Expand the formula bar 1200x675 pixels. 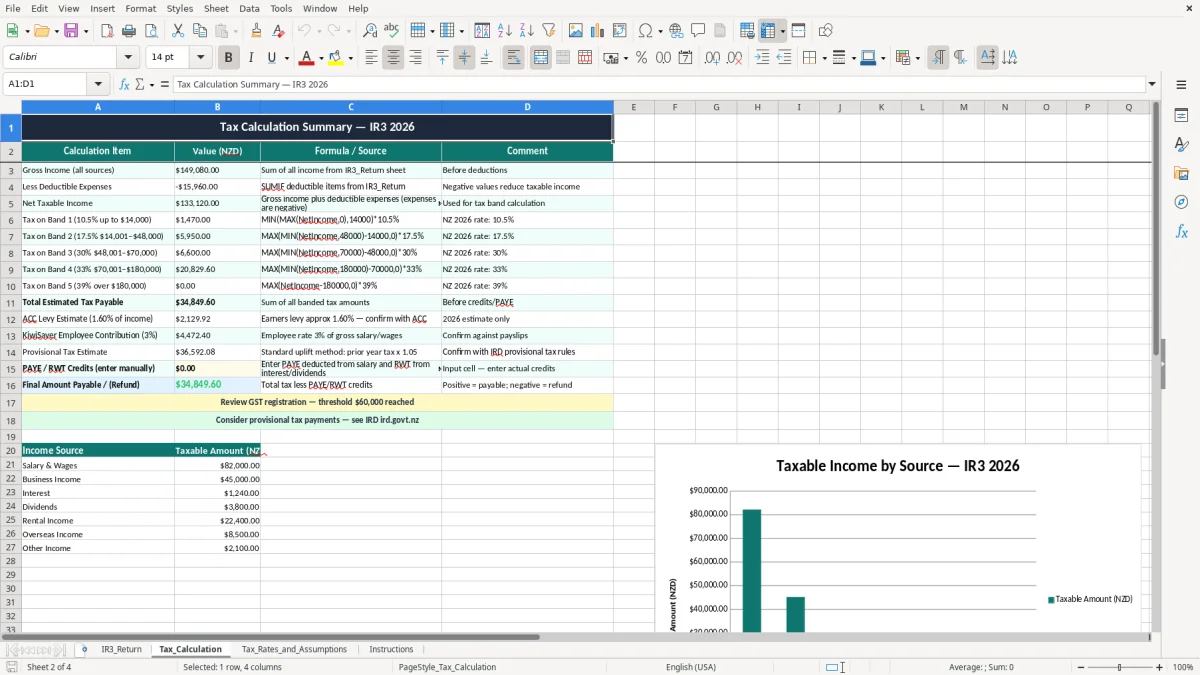click(1152, 84)
